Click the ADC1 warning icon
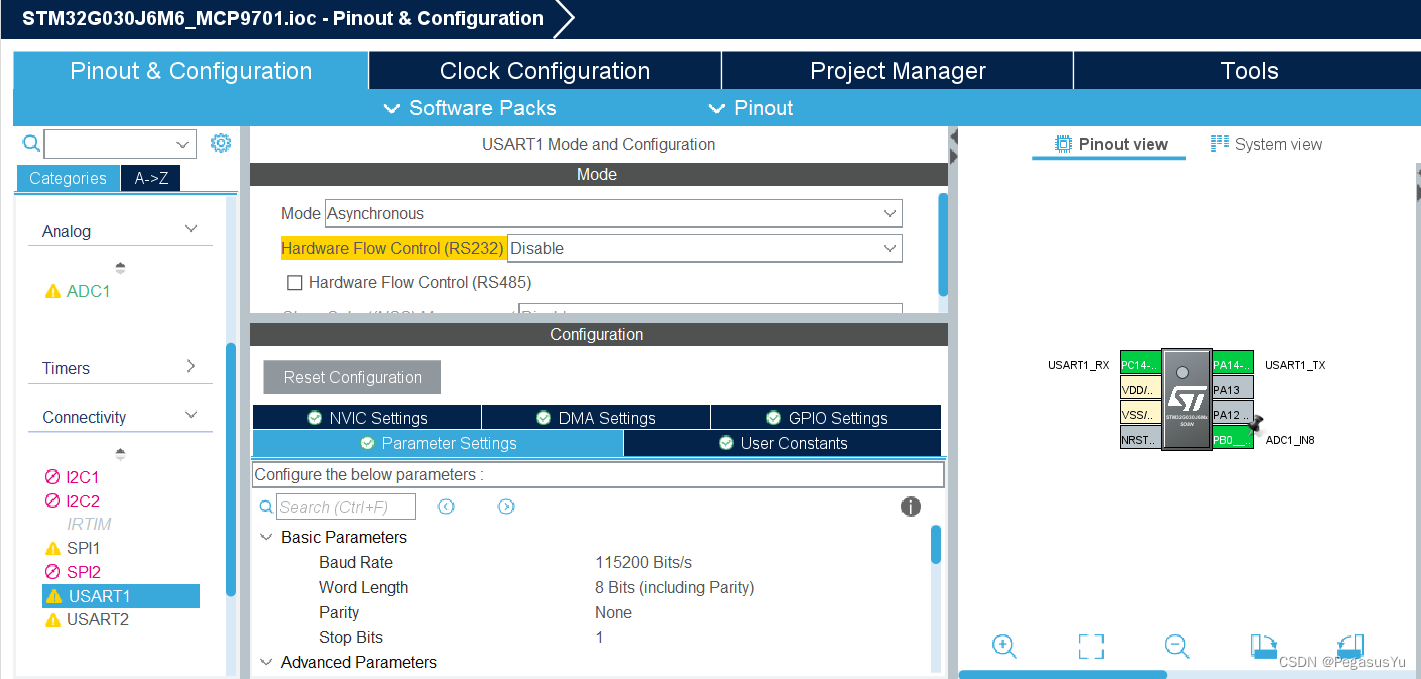 tap(53, 291)
